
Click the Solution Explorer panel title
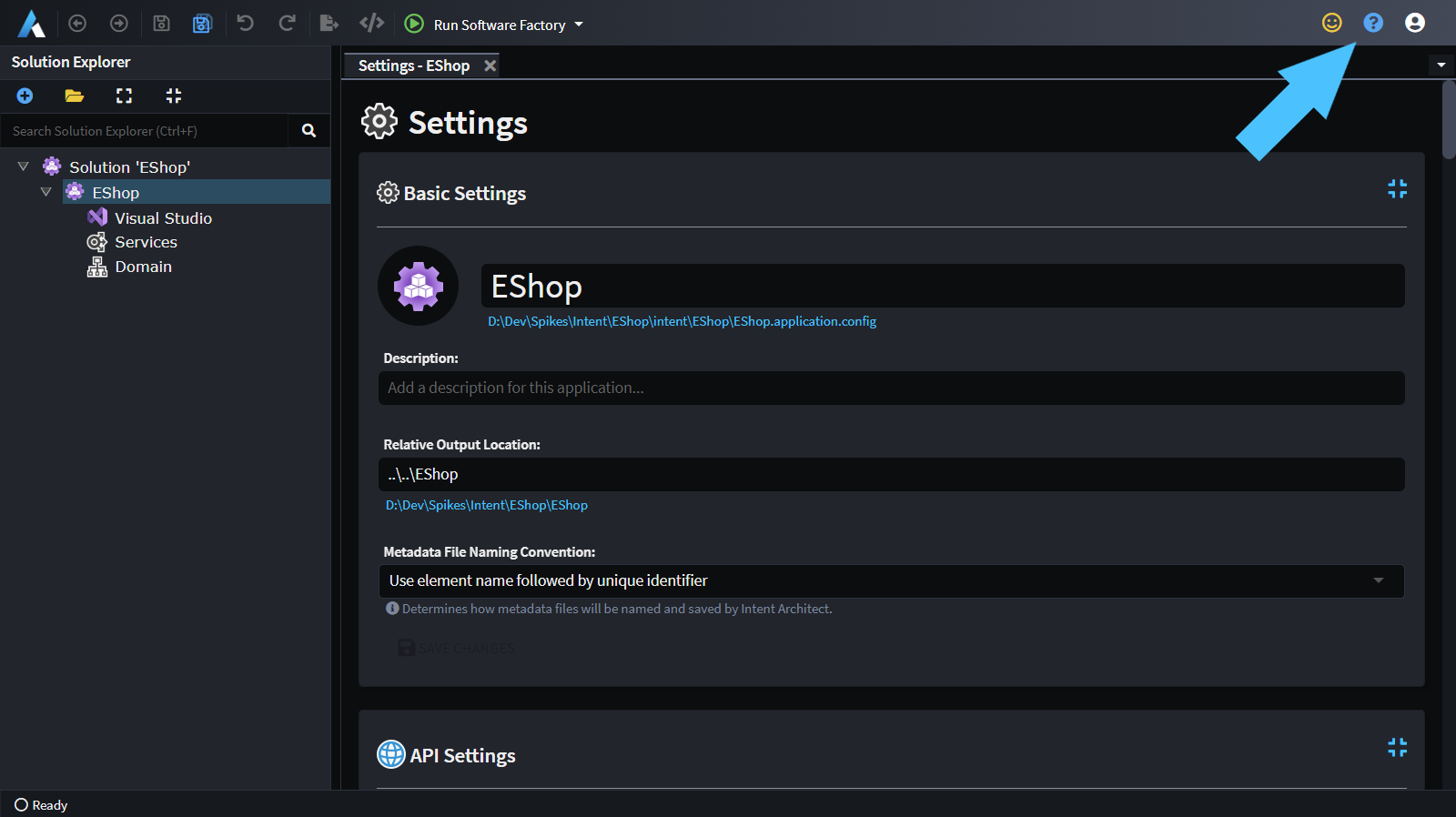(x=71, y=62)
